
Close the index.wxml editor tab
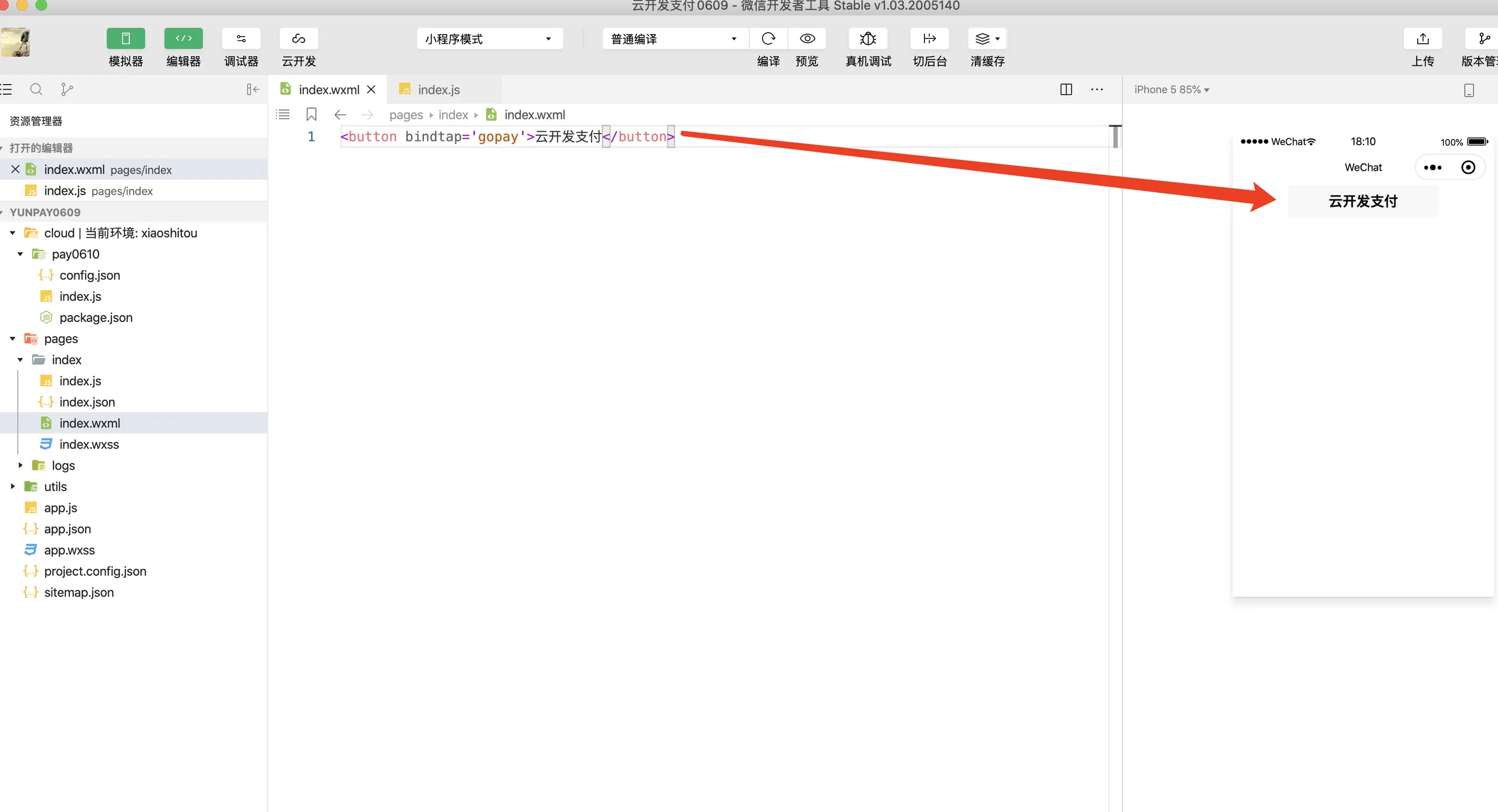point(371,90)
